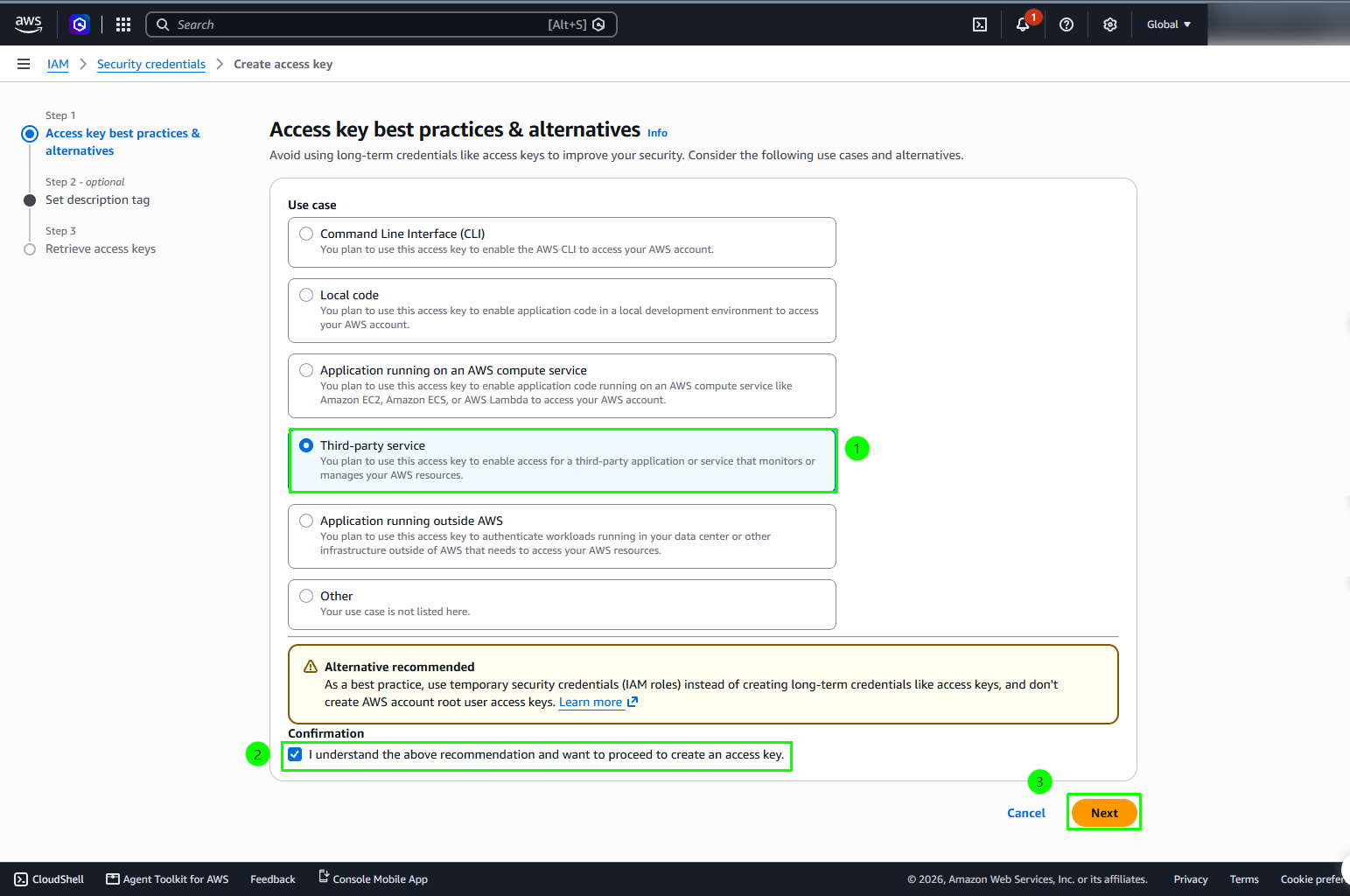This screenshot has height=896, width=1350.
Task: Uncheck the 'I understand' confirmation checkbox
Action: (x=296, y=754)
